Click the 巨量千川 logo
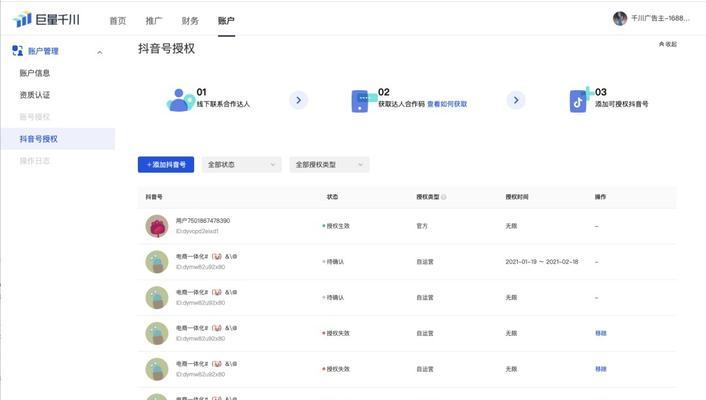Viewport: 706px width, 400px height. pos(47,19)
